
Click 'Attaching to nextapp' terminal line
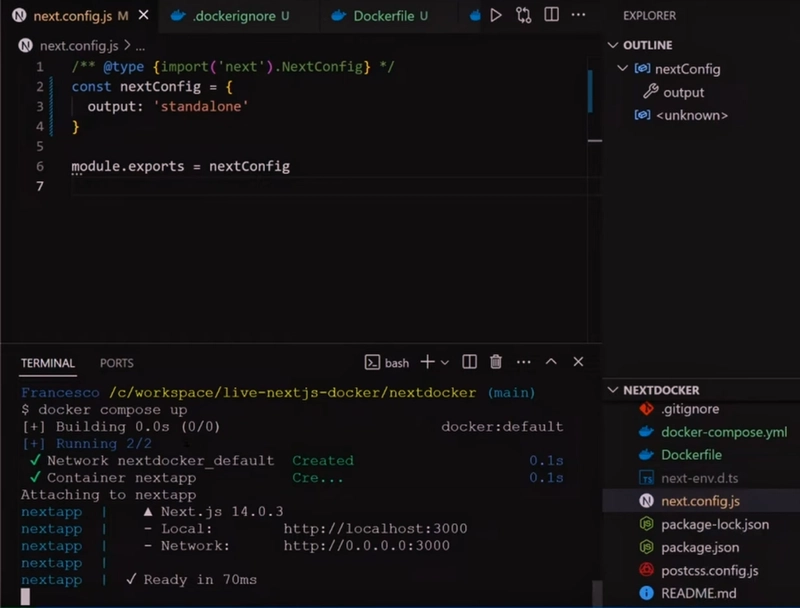tap(108, 495)
